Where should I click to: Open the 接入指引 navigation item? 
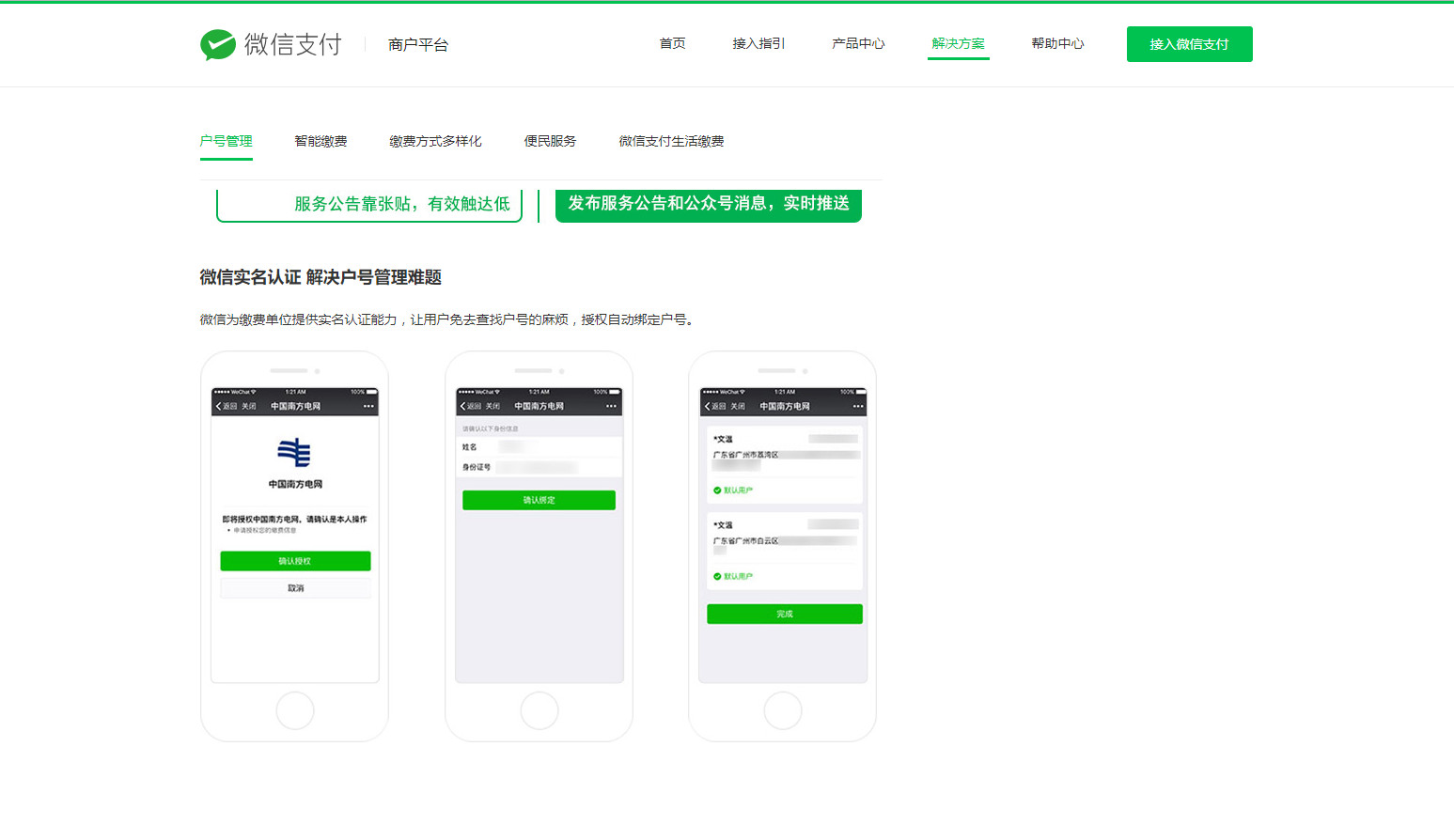coord(758,43)
